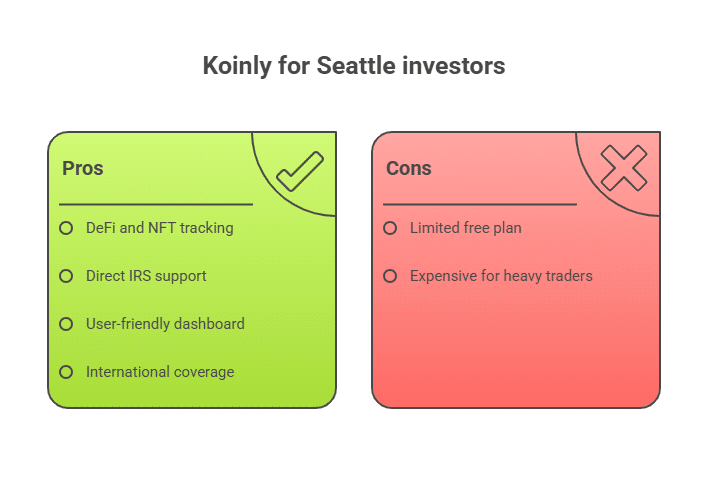
Task: Click the empty red area of Cons card
Action: [516, 348]
